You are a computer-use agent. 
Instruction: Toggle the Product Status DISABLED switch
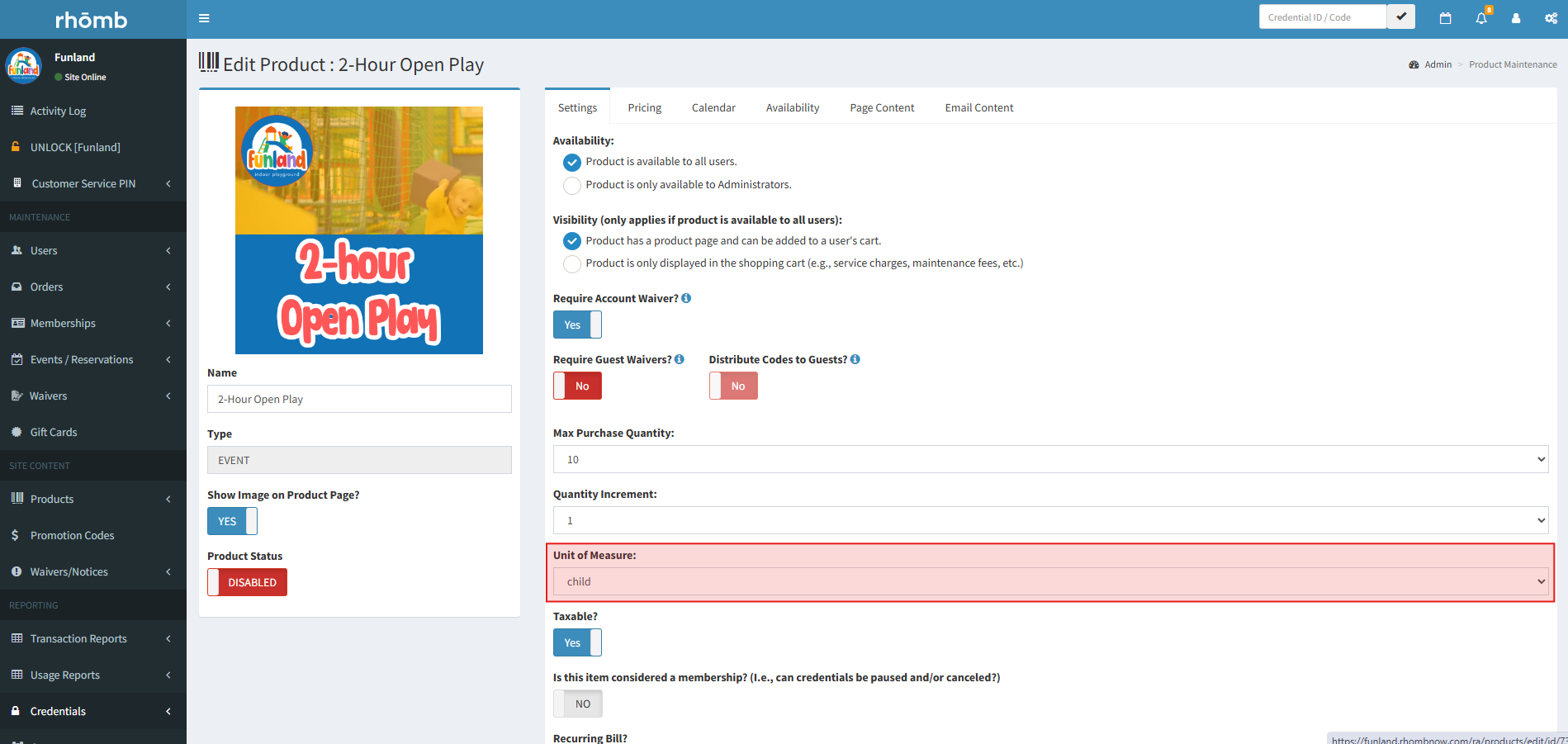247,582
